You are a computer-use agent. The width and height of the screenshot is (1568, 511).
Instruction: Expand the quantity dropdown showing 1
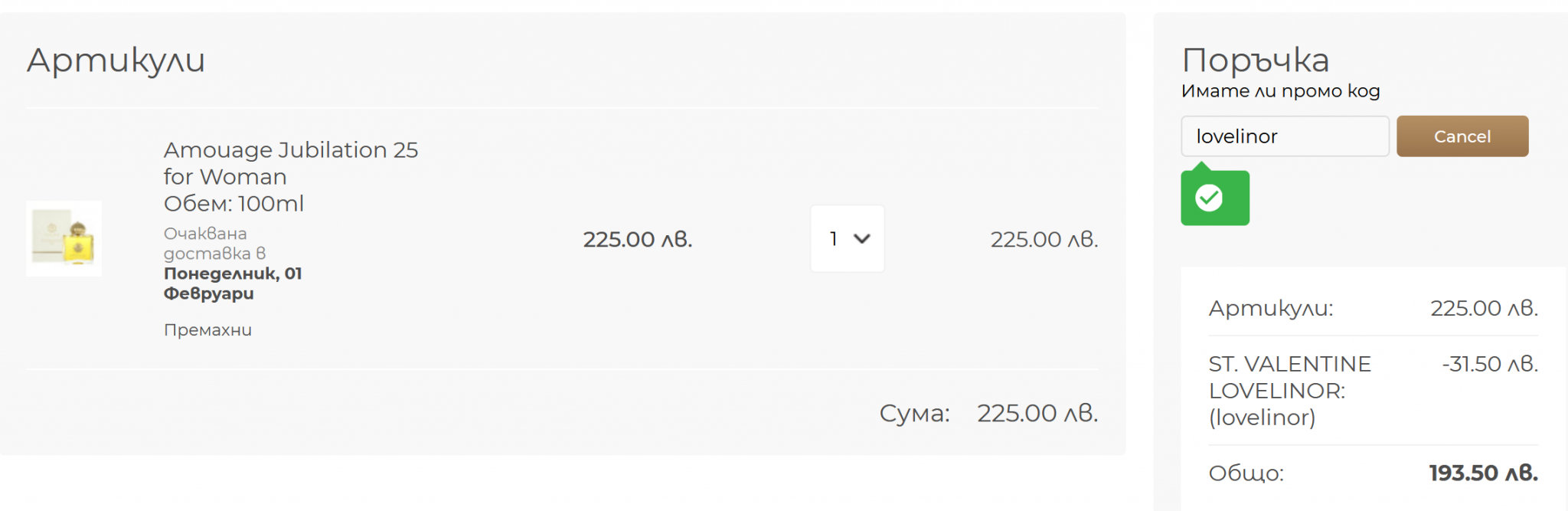[x=848, y=239]
